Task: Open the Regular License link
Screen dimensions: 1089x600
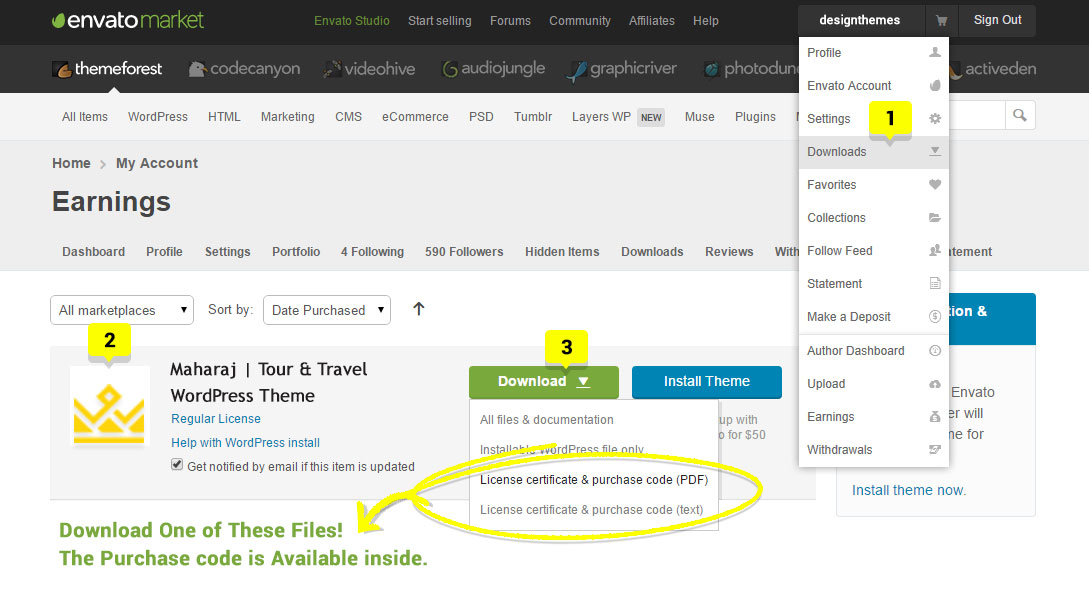Action: [x=216, y=419]
